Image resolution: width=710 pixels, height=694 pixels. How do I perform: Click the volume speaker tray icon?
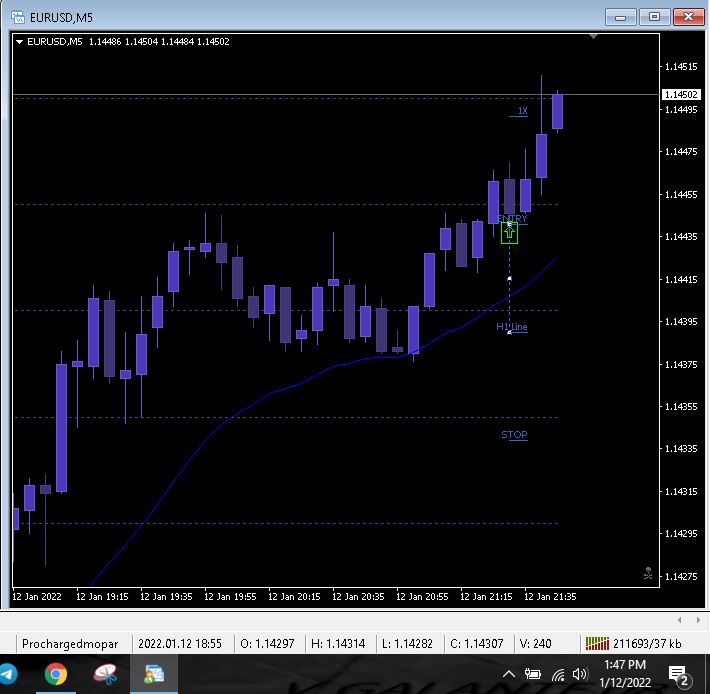pos(579,675)
